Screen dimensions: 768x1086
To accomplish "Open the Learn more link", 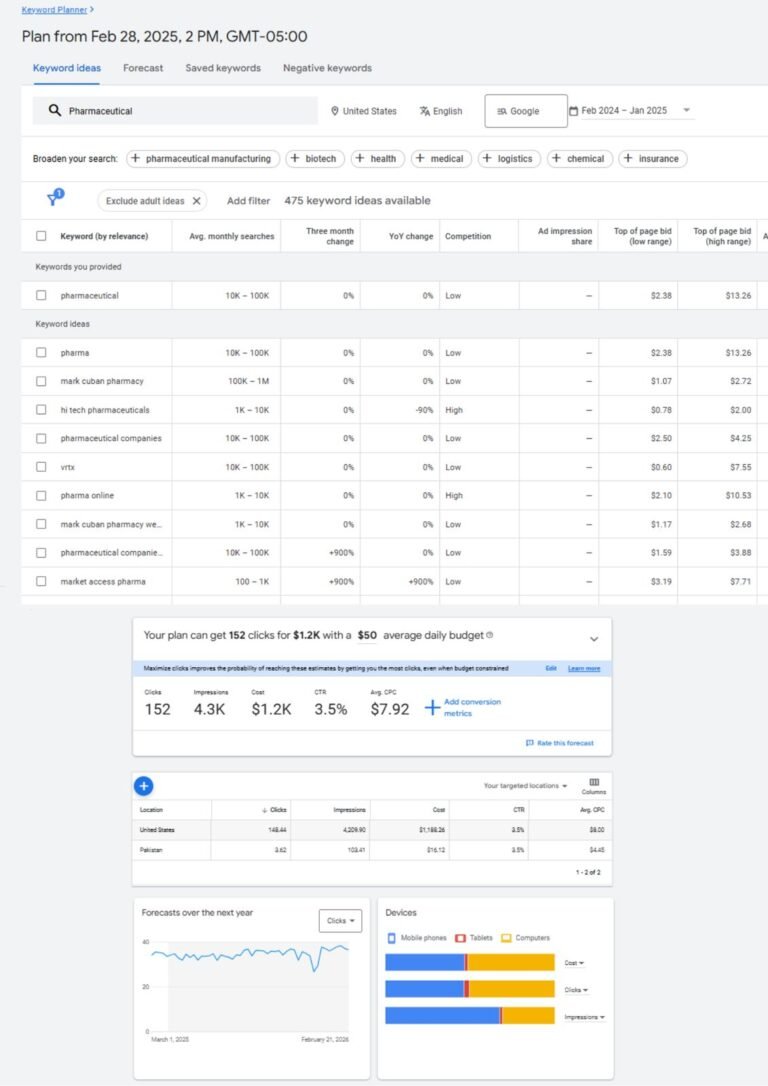I will click(584, 668).
